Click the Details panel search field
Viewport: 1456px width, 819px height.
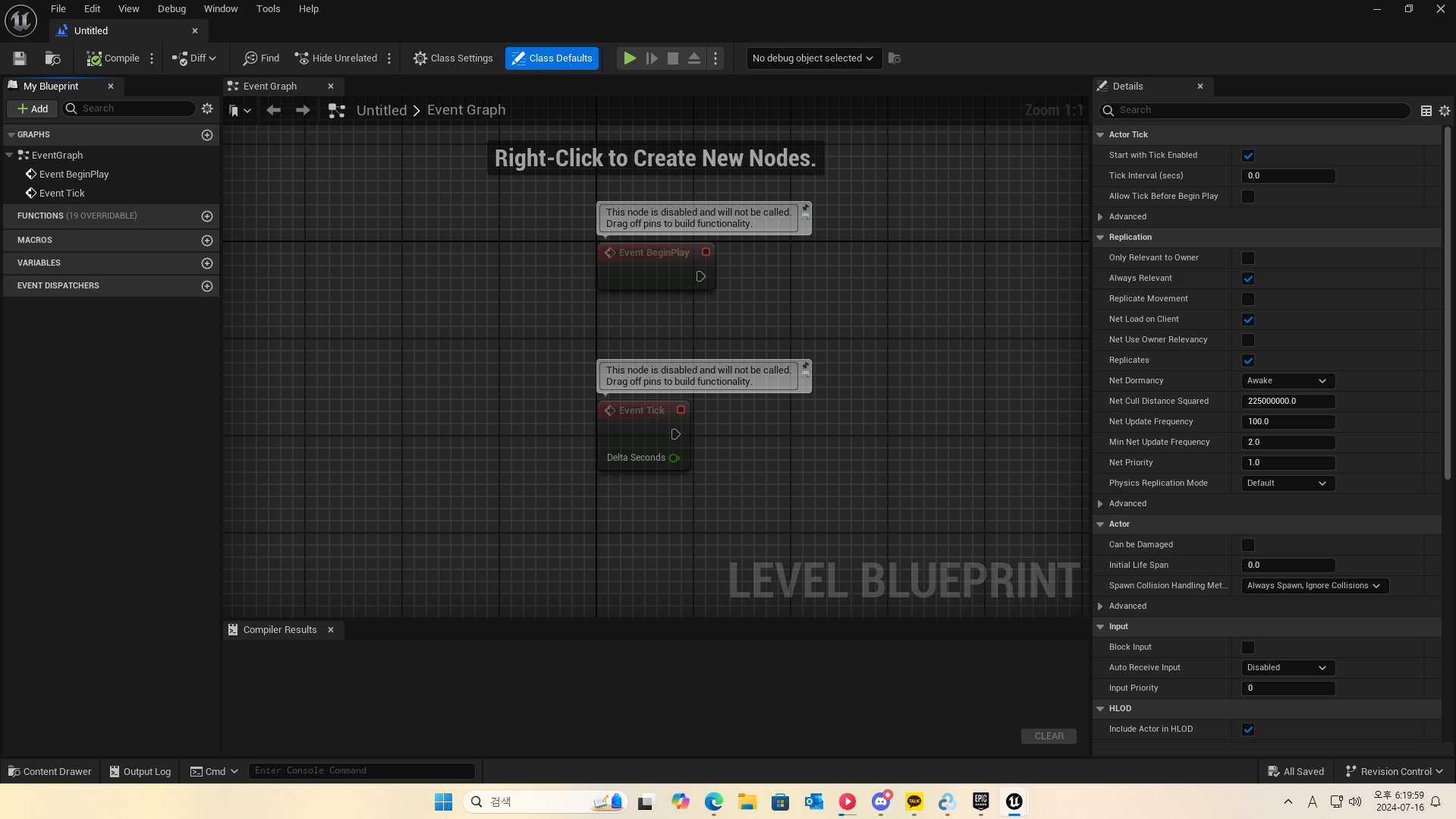1256,111
